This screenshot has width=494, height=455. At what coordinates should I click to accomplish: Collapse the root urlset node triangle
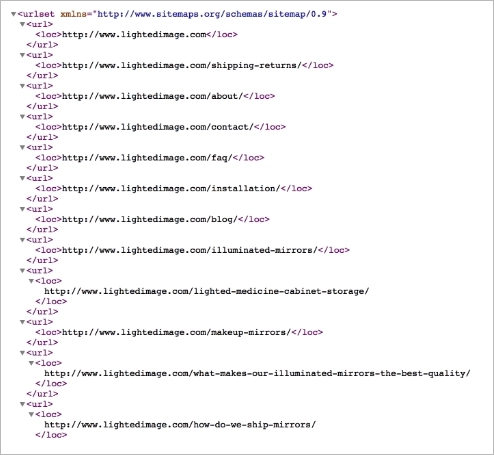(14, 14)
